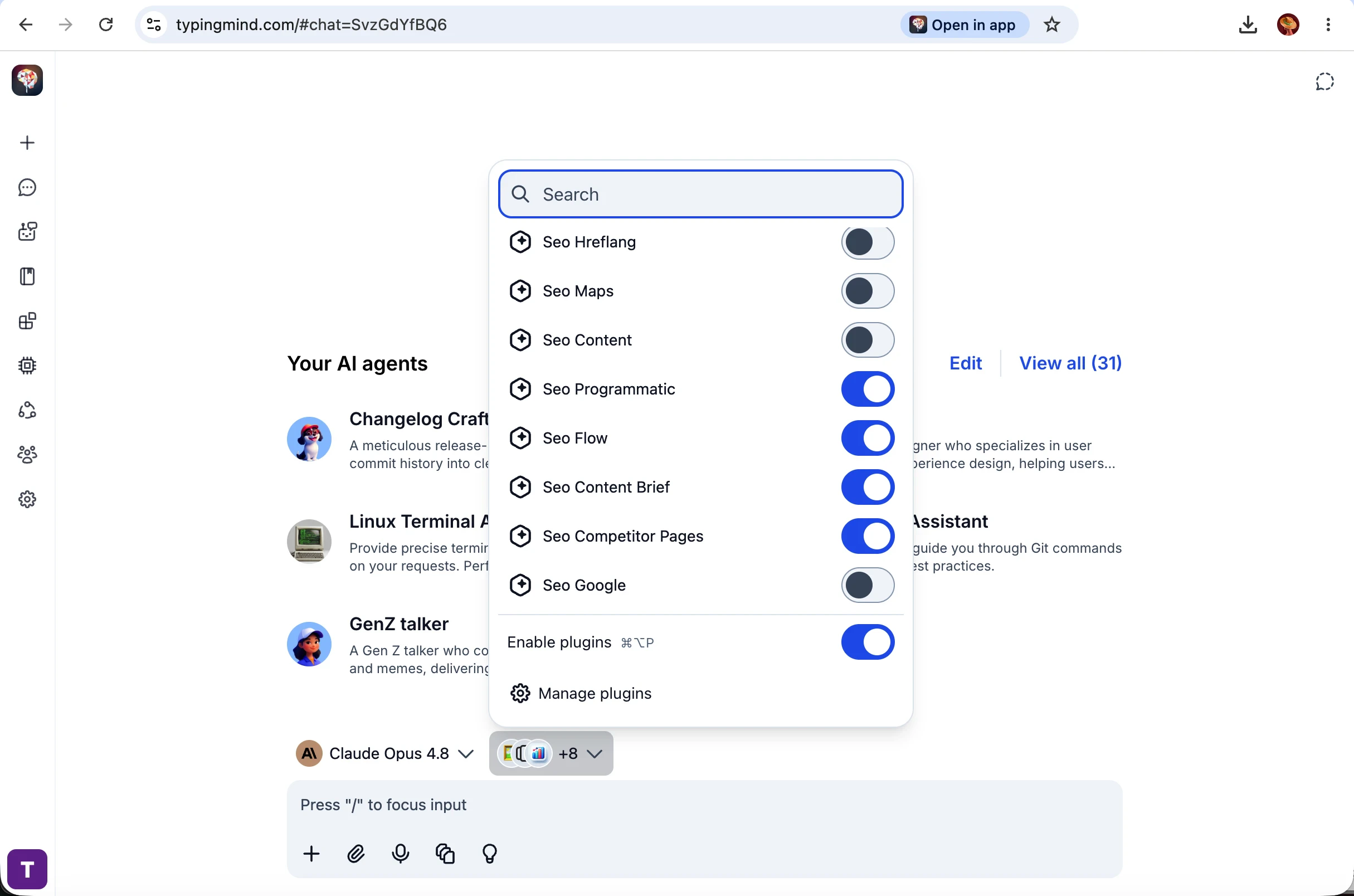1354x896 pixels.
Task: Reload the page with the refresh icon
Action: (x=106, y=25)
